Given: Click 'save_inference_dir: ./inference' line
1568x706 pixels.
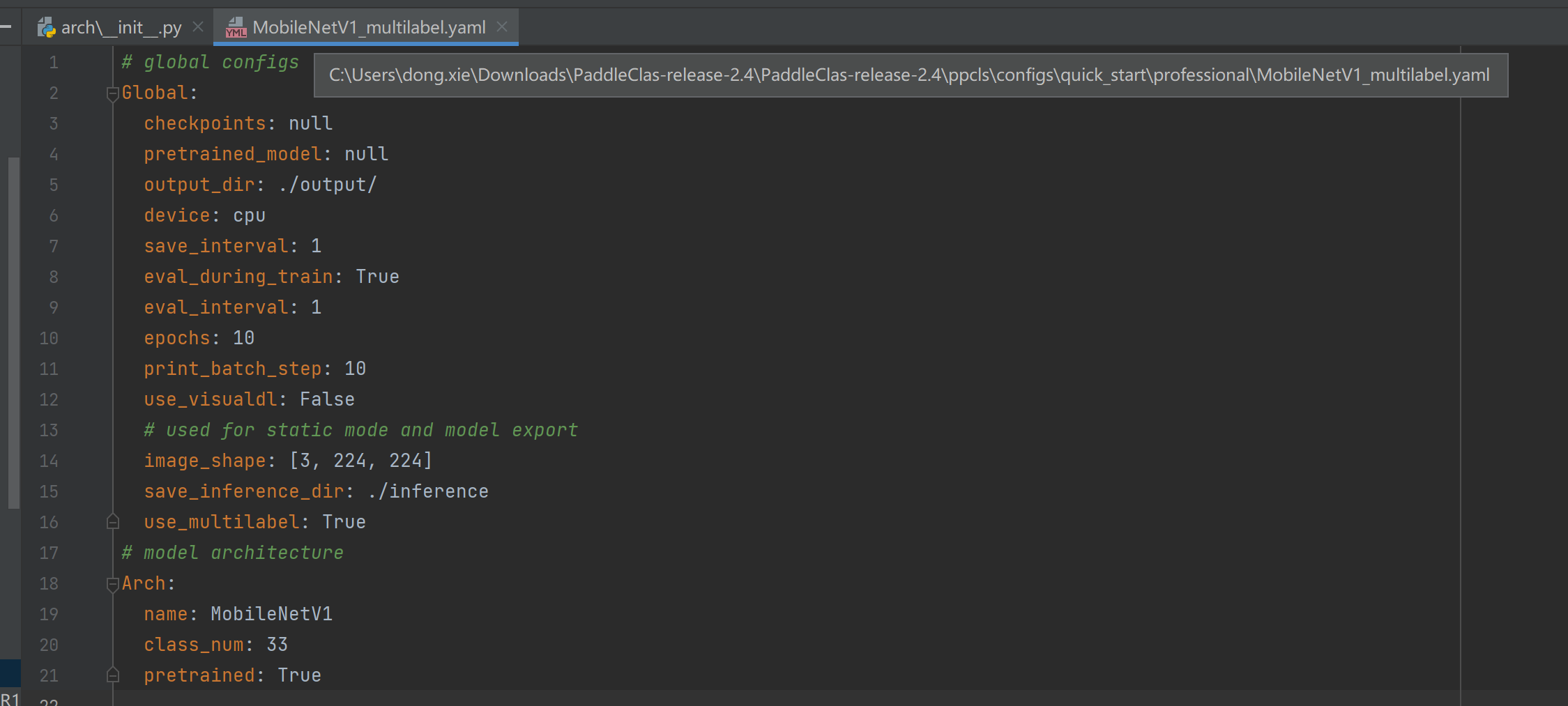Looking at the screenshot, I should point(317,491).
